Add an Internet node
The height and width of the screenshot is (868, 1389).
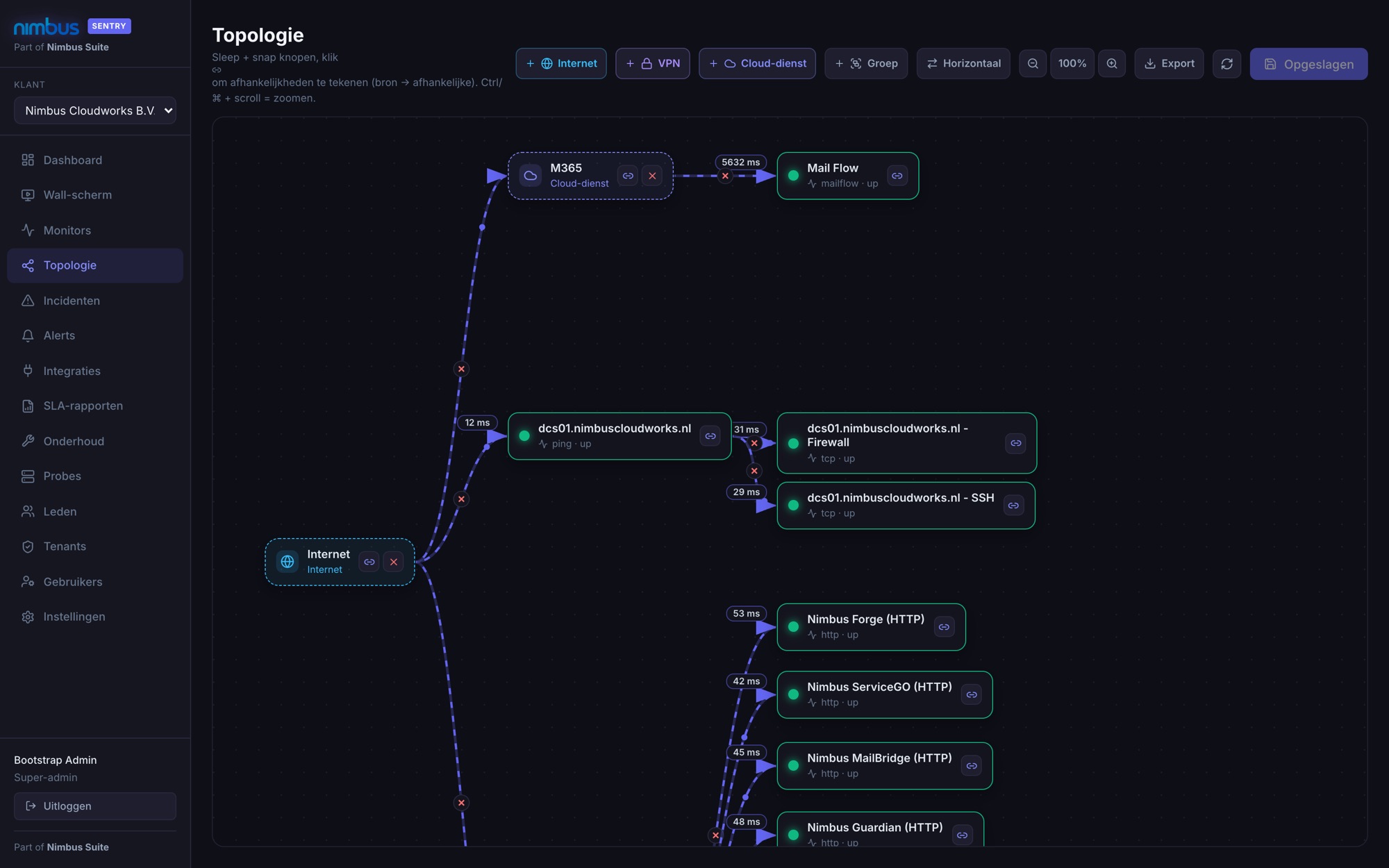561,63
